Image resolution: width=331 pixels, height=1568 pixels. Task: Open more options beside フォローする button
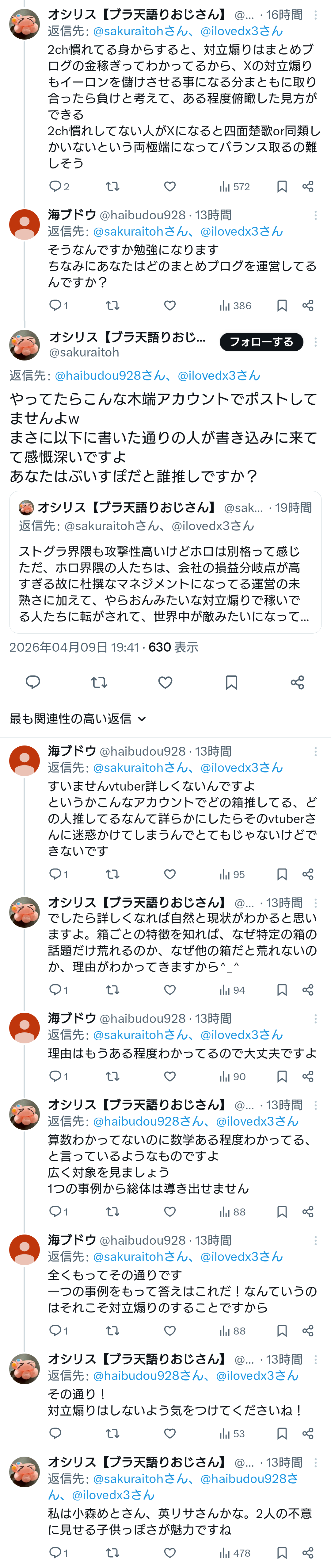click(x=315, y=342)
